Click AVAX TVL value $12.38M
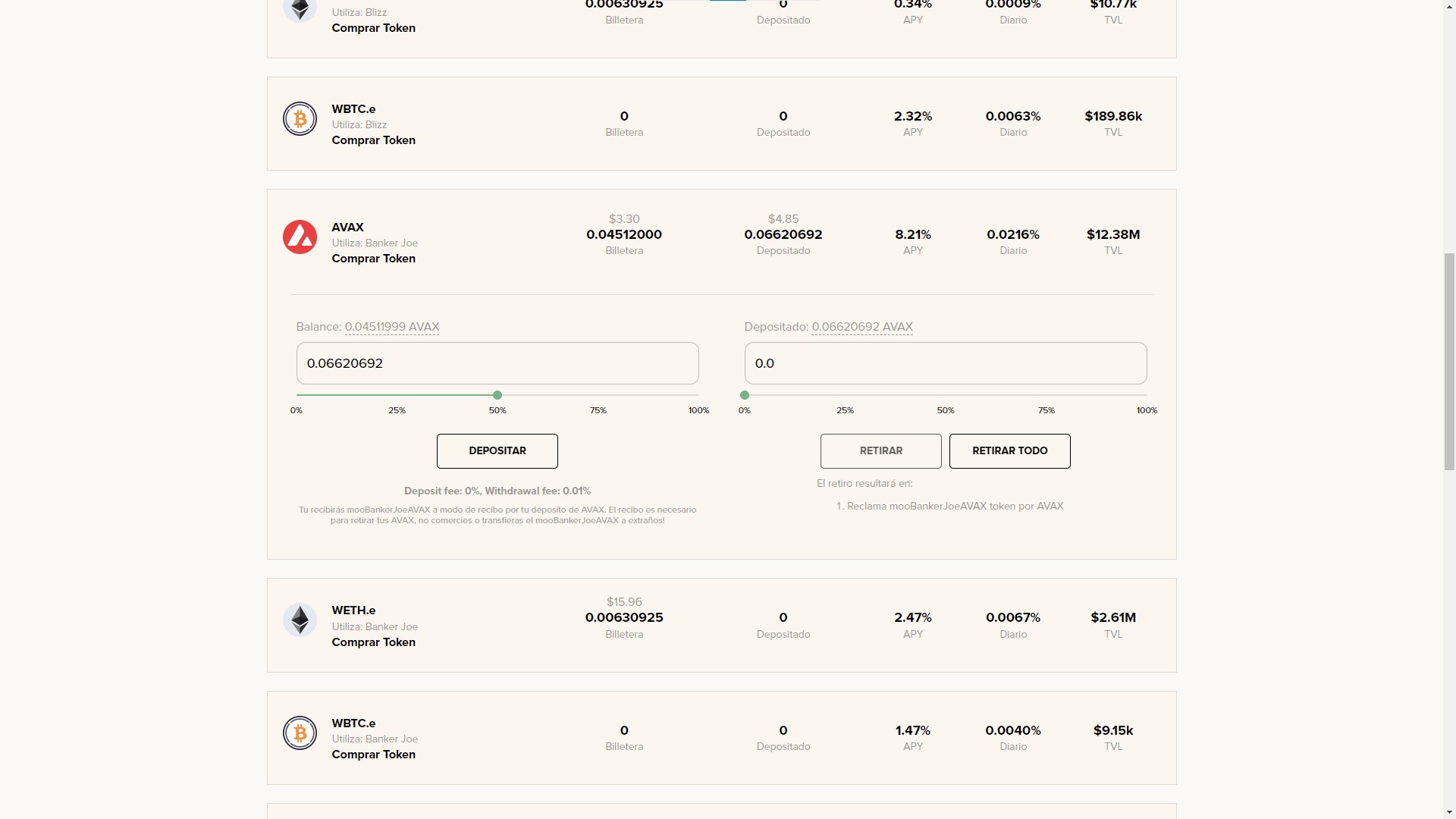1456x819 pixels. pos(1113,235)
